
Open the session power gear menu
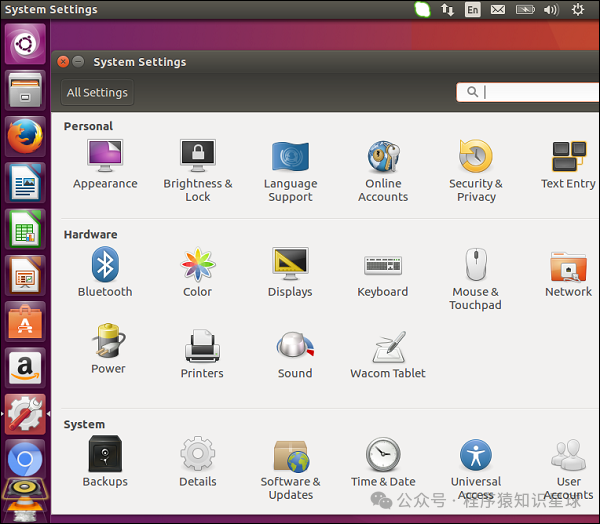(x=578, y=9)
